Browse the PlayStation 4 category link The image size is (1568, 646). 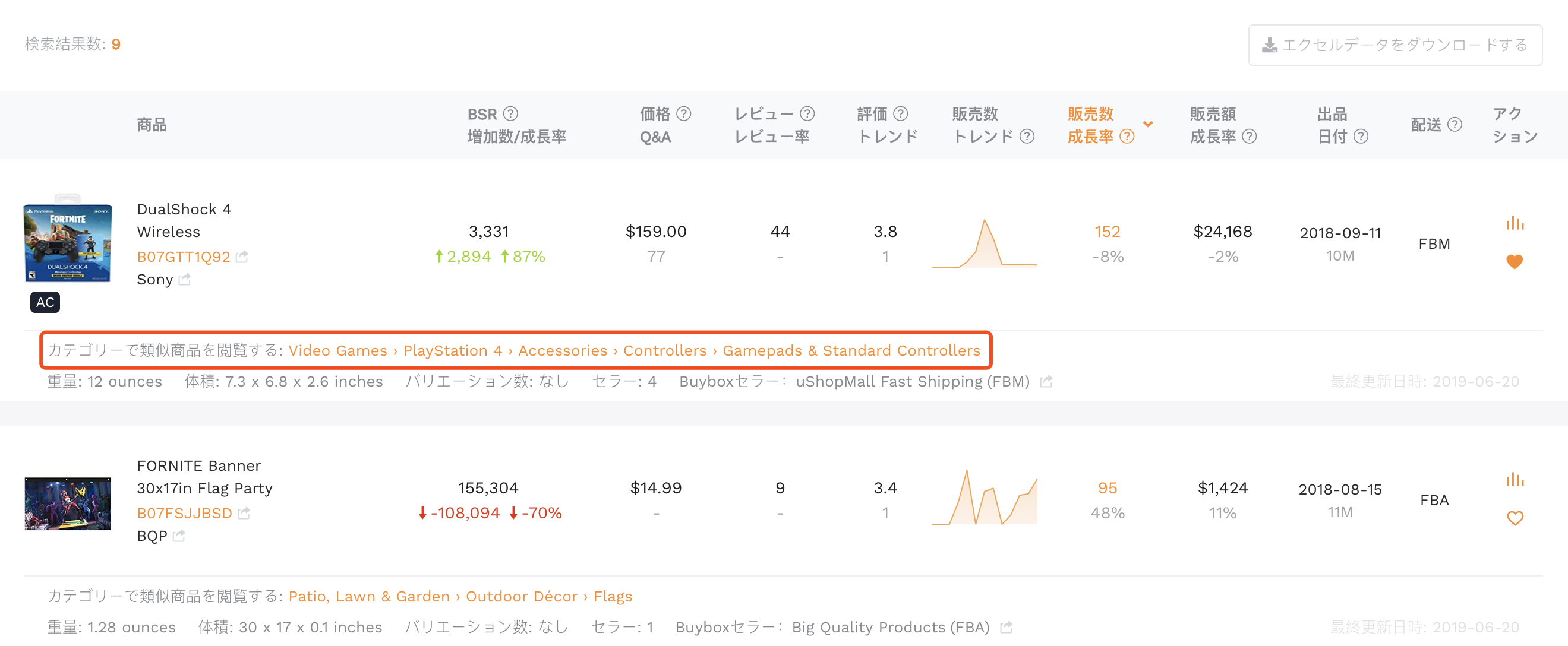click(x=453, y=351)
